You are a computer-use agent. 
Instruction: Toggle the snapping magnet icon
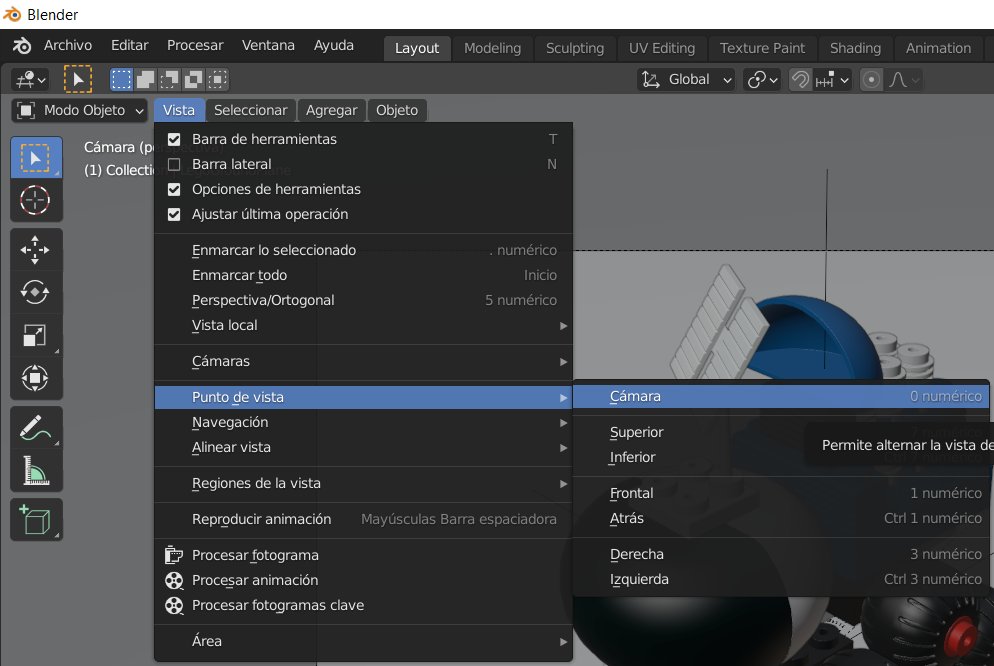click(801, 80)
